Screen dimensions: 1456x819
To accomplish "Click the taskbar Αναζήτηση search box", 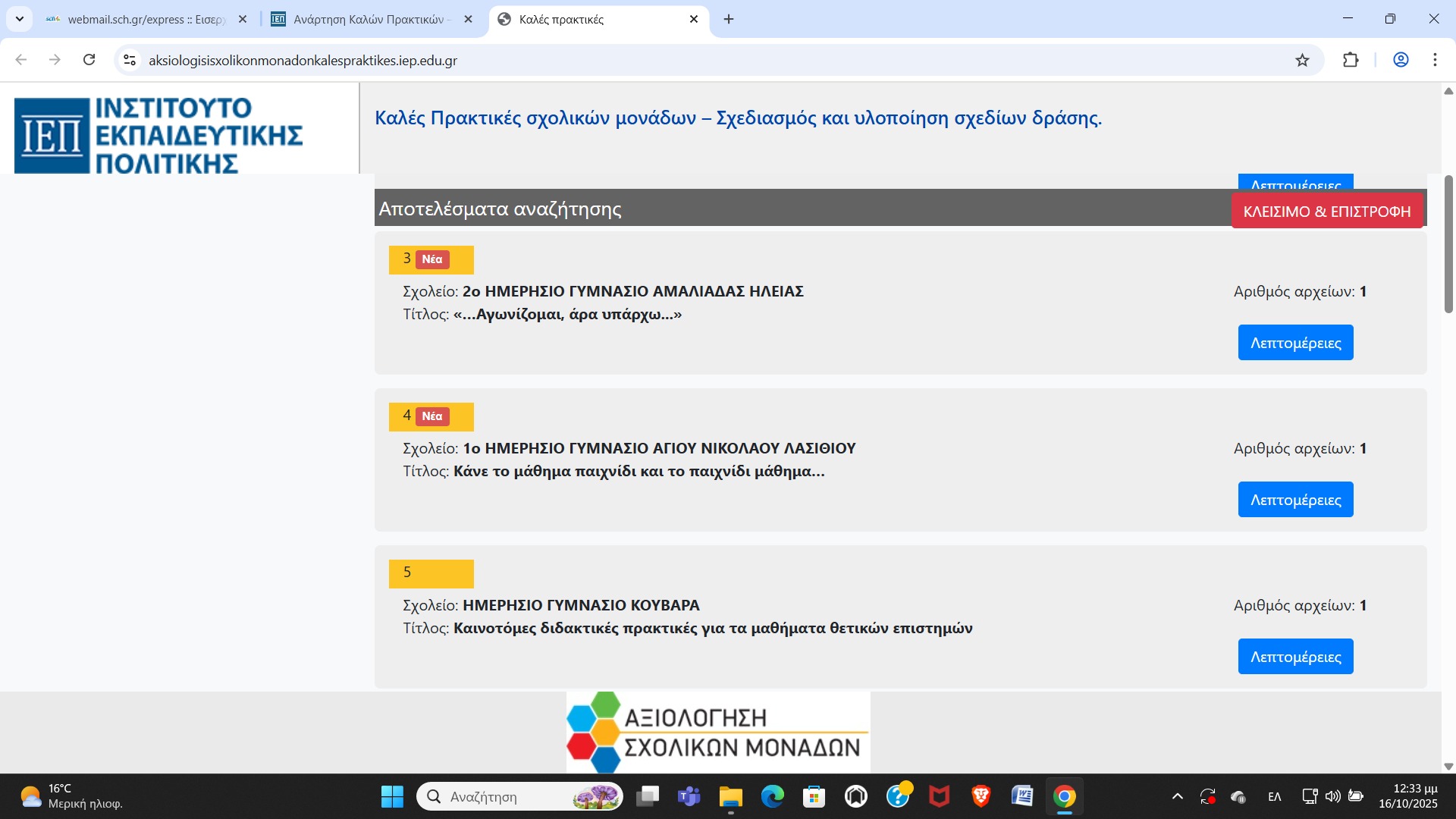I will pyautogui.click(x=520, y=797).
